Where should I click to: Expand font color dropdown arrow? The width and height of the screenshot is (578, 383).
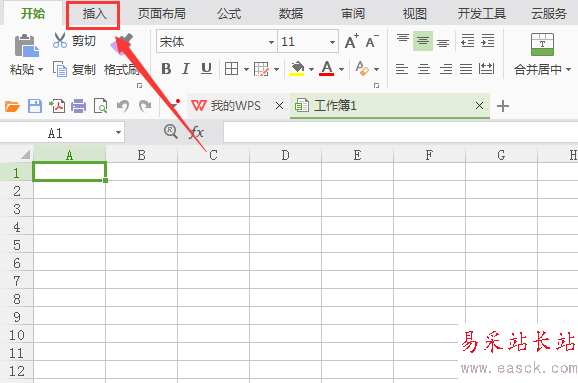[x=341, y=69]
